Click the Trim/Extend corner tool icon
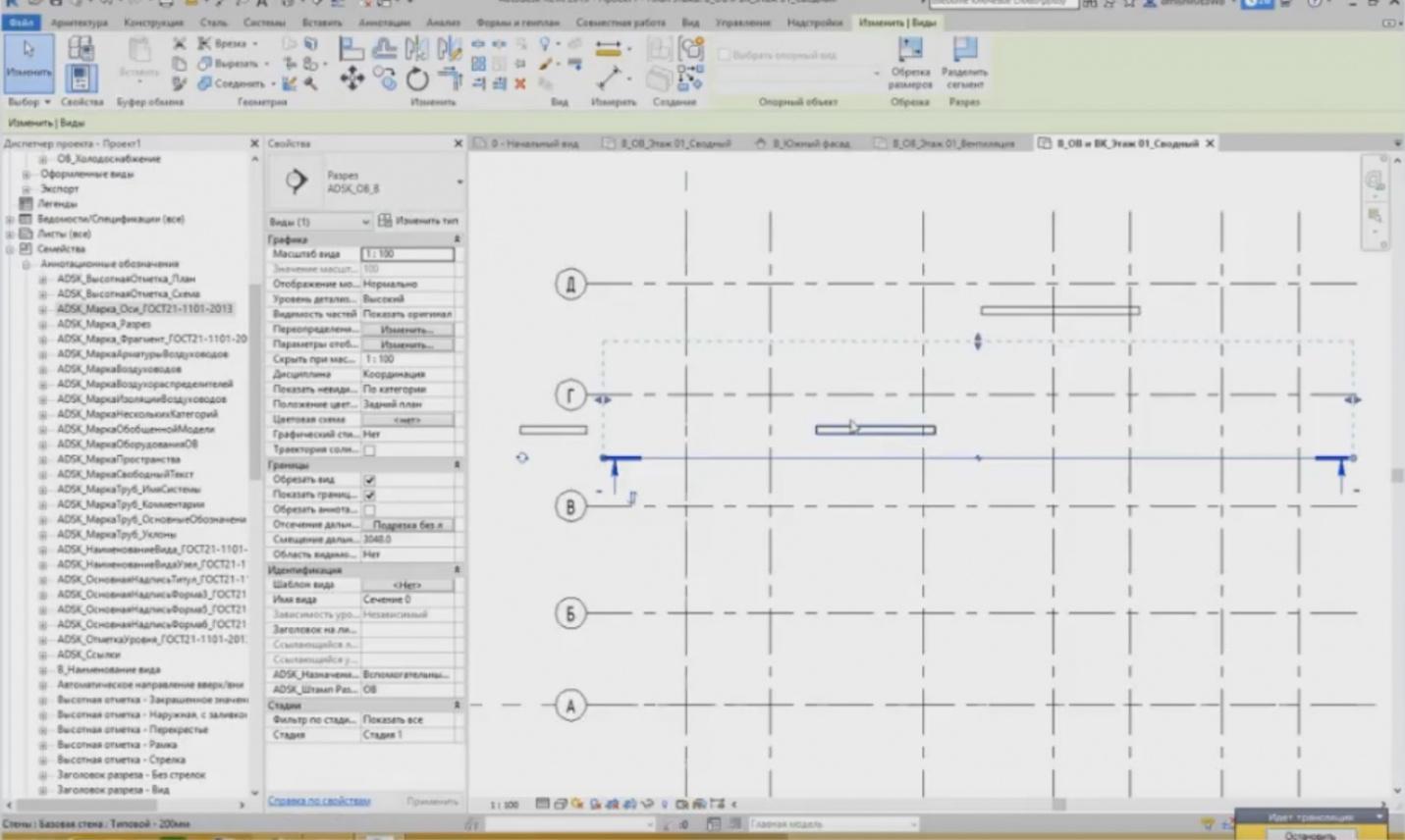The width and height of the screenshot is (1405, 840). (x=450, y=79)
